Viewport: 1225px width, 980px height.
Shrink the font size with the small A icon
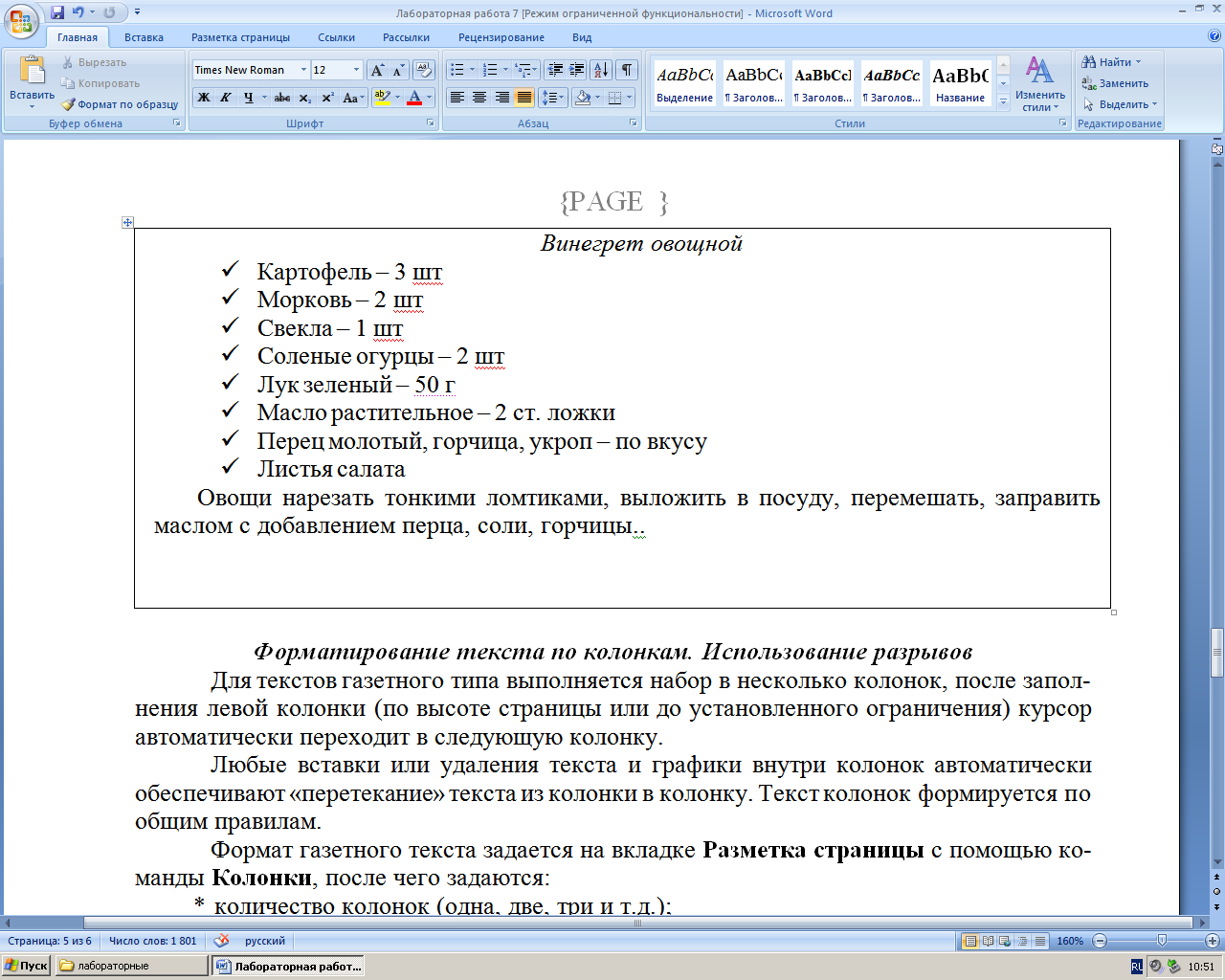point(398,70)
